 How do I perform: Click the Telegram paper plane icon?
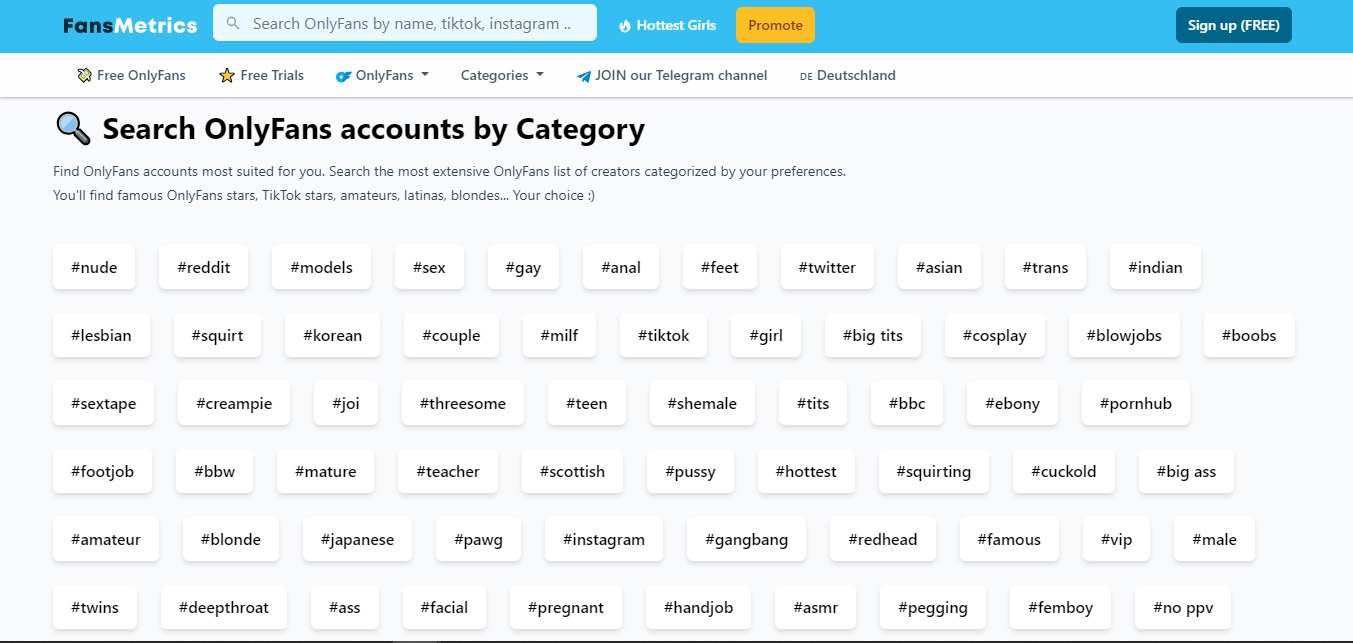[x=584, y=76]
